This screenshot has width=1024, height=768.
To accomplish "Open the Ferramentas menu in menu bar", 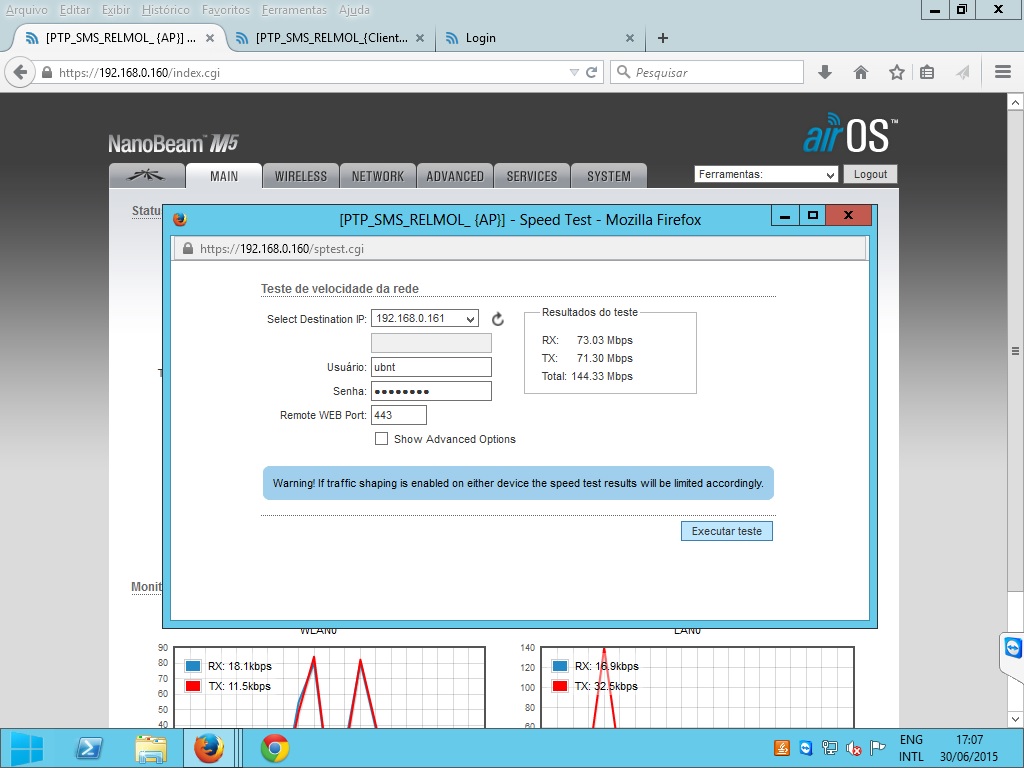I will coord(294,10).
